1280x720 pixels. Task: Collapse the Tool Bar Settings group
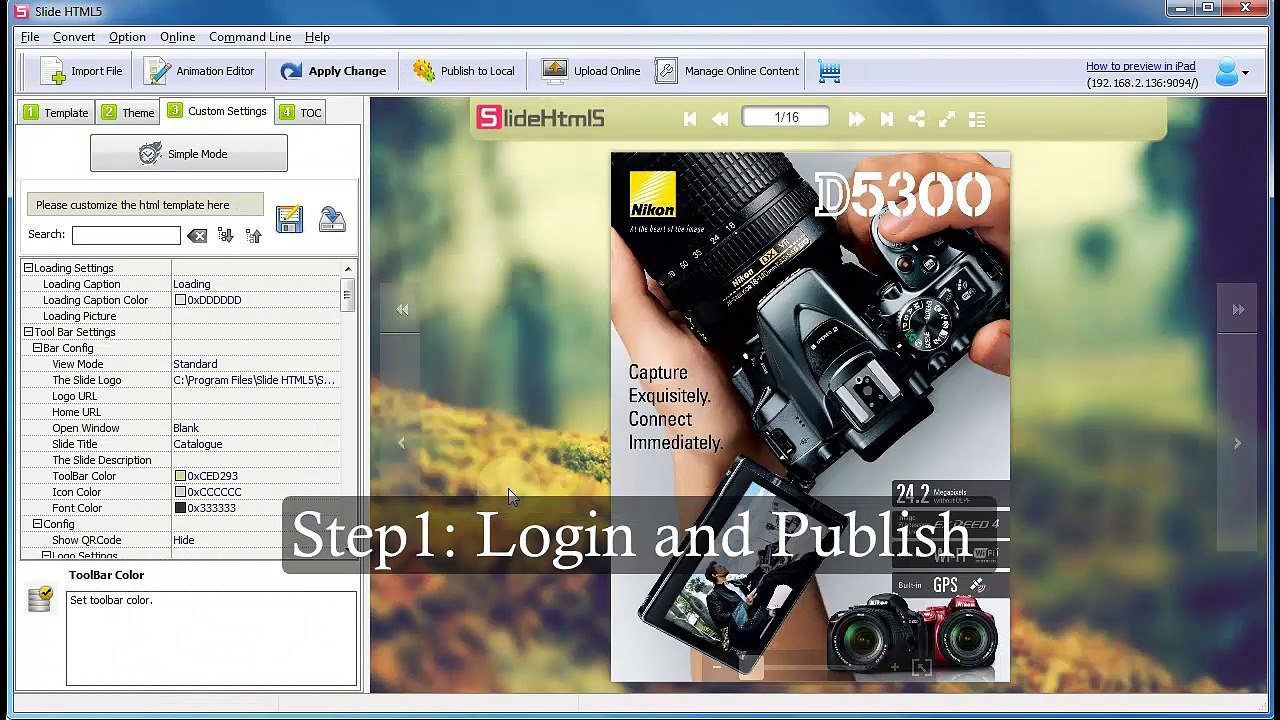coord(28,332)
